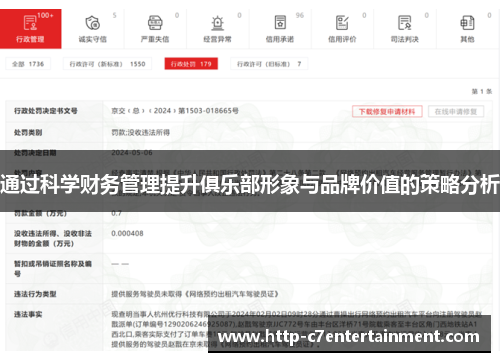The height and width of the screenshot is (362, 500).
Task: Filter by 行政许可（新标准）1550
Action: [x=107, y=64]
